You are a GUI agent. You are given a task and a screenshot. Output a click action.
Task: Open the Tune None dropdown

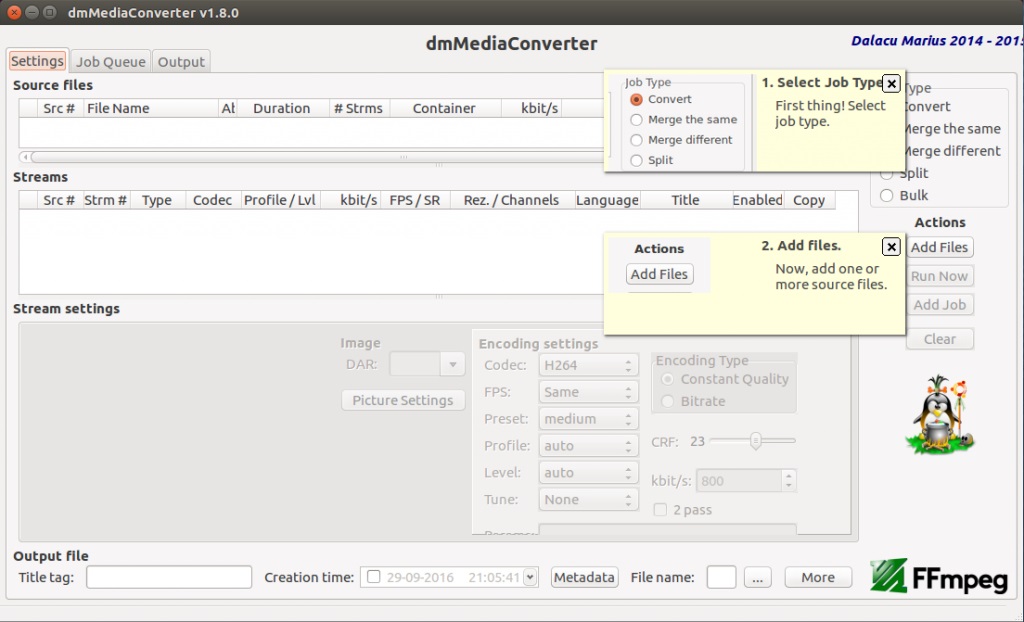coord(588,499)
